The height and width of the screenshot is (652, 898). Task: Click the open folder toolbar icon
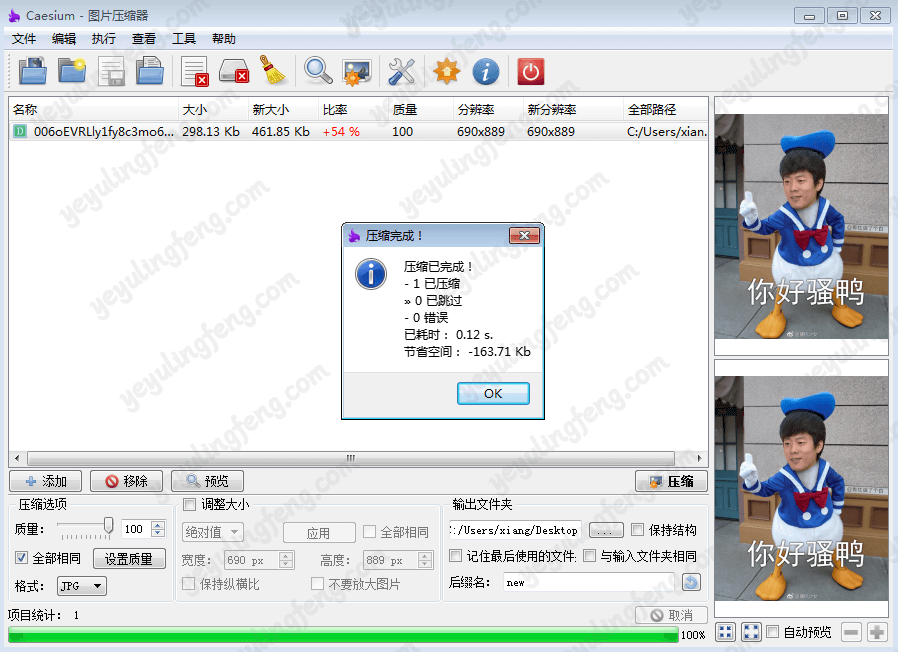pos(72,72)
